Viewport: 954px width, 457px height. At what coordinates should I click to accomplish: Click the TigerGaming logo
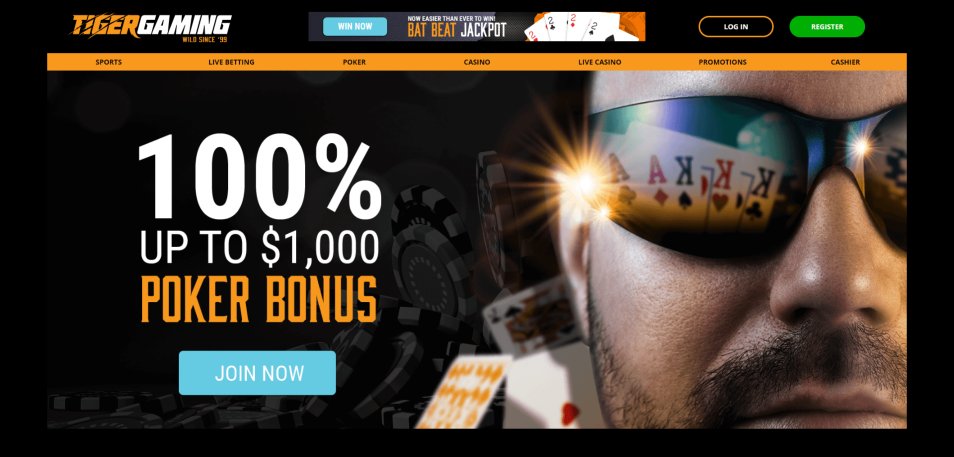pyautogui.click(x=151, y=27)
